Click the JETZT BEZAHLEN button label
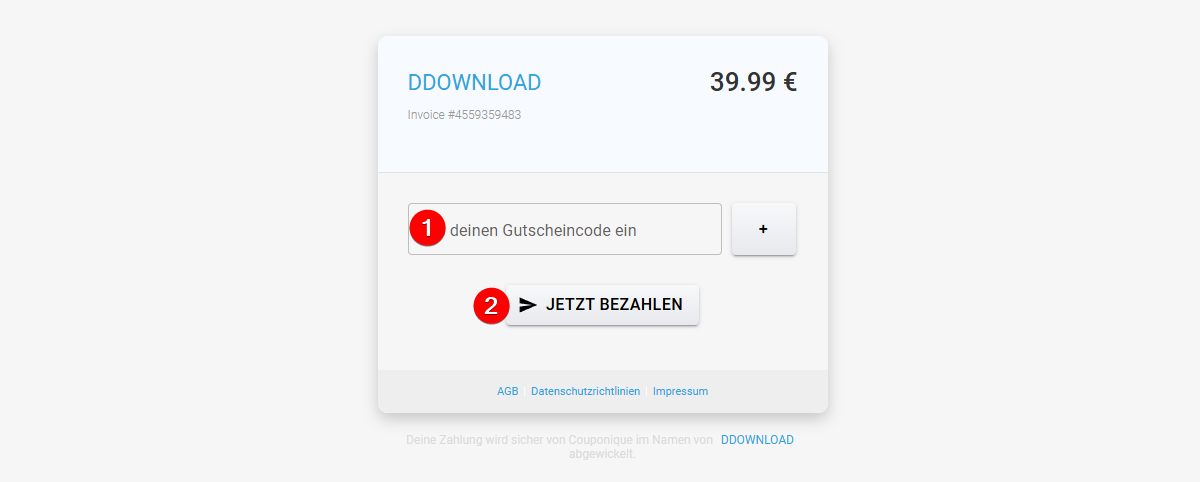The width and height of the screenshot is (1200, 482). click(614, 305)
